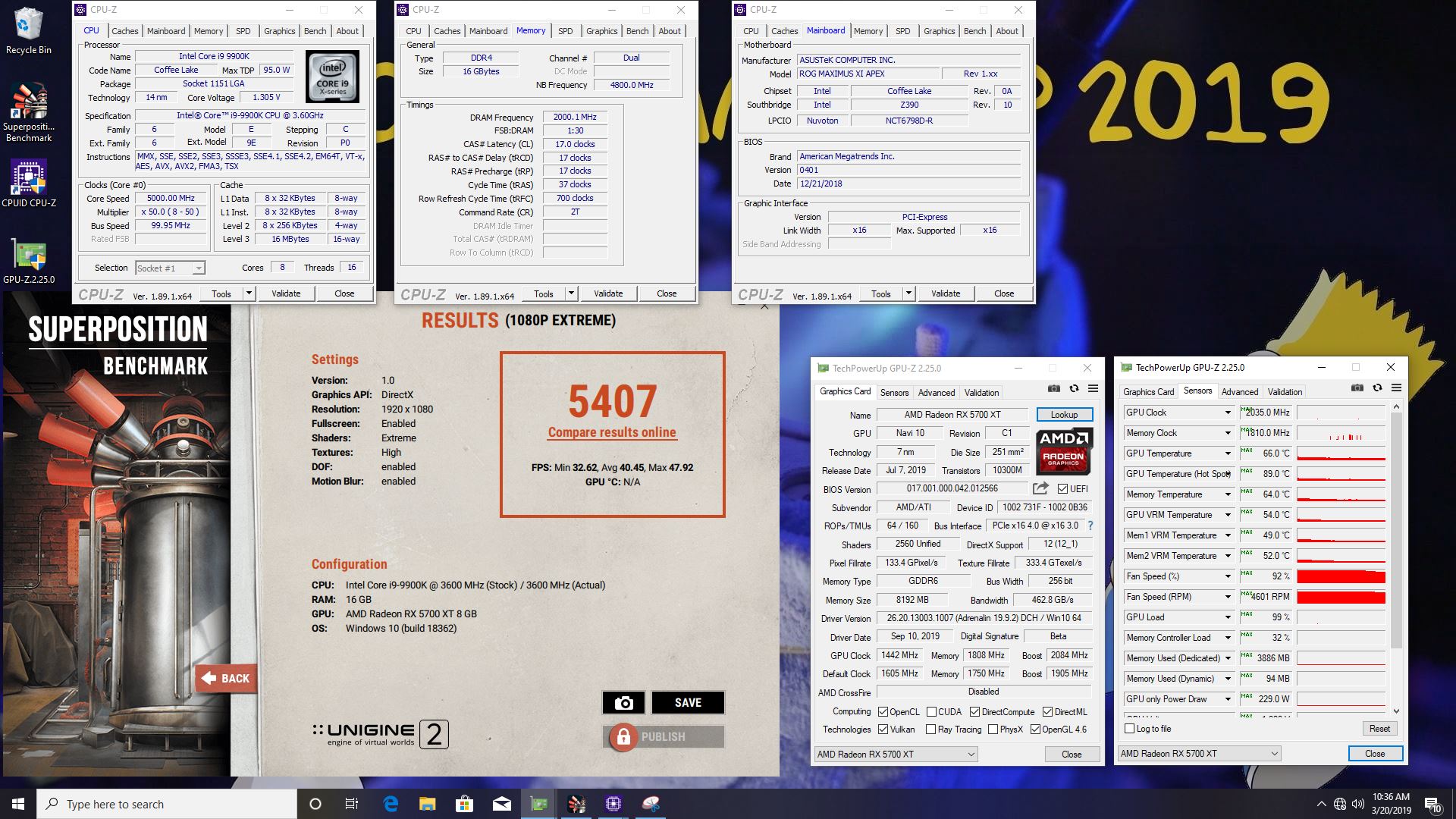Switch to GPU-Z in the taskbar

pyautogui.click(x=539, y=804)
